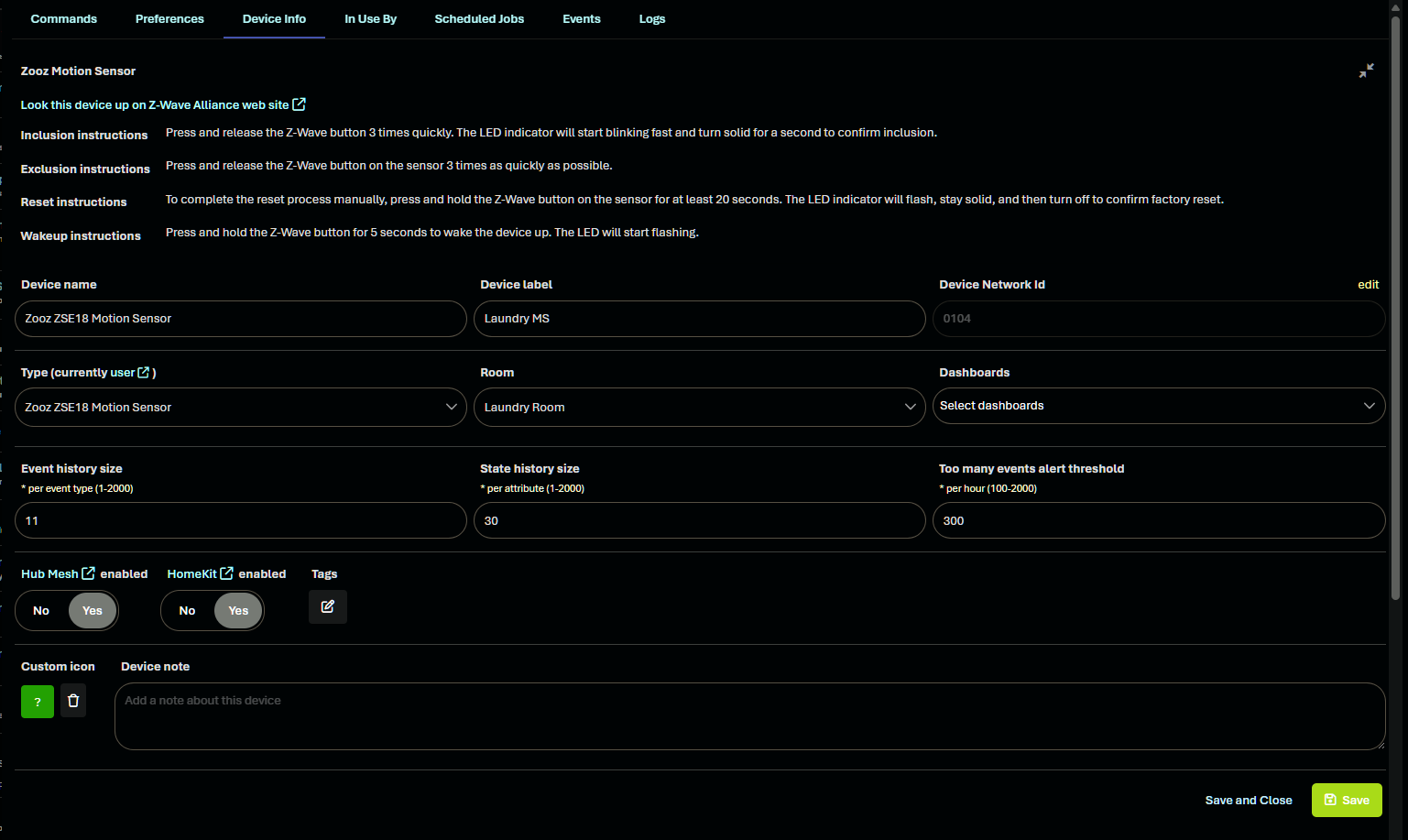Focus the Event history size field
The height and width of the screenshot is (840, 1408).
241,520
